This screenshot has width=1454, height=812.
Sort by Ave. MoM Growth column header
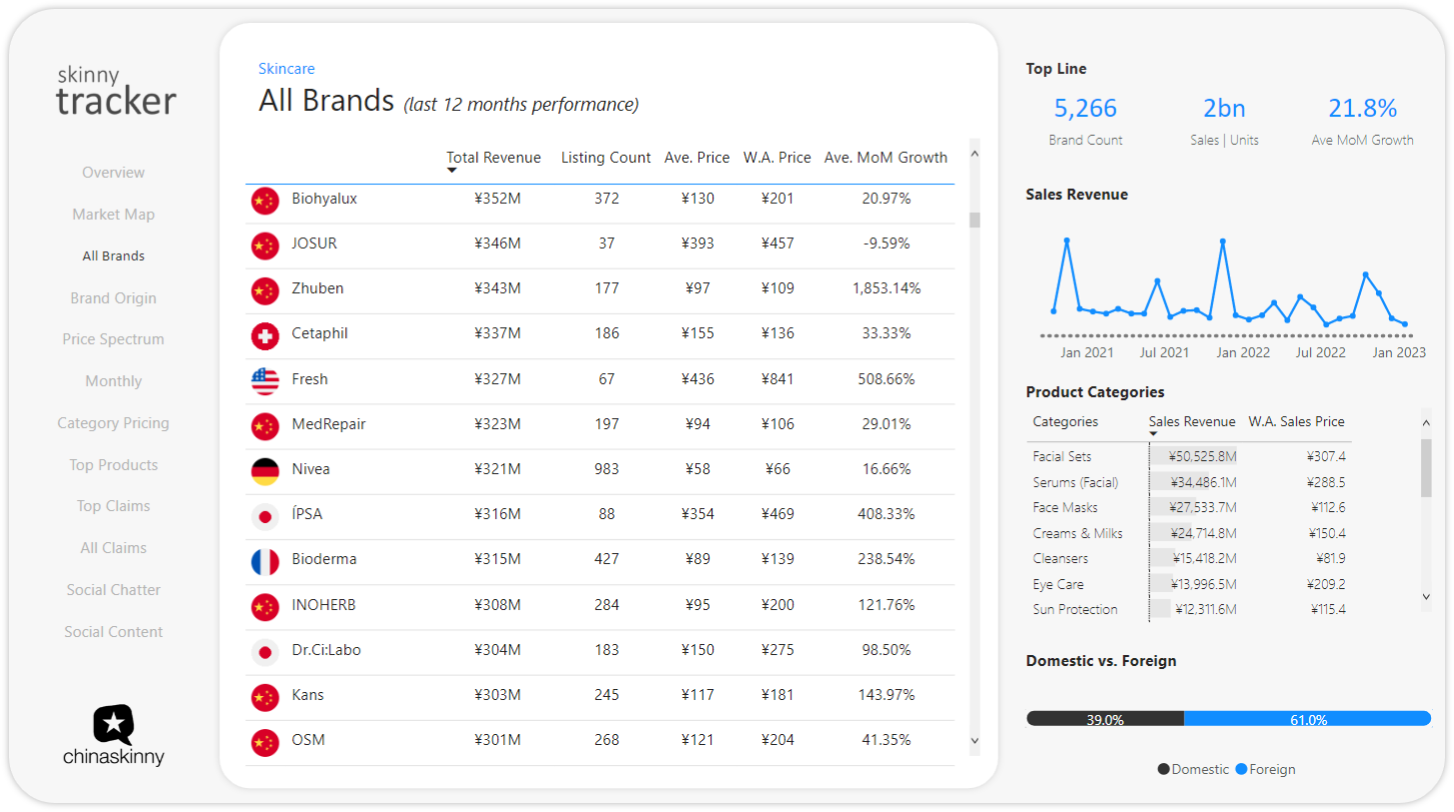886,158
